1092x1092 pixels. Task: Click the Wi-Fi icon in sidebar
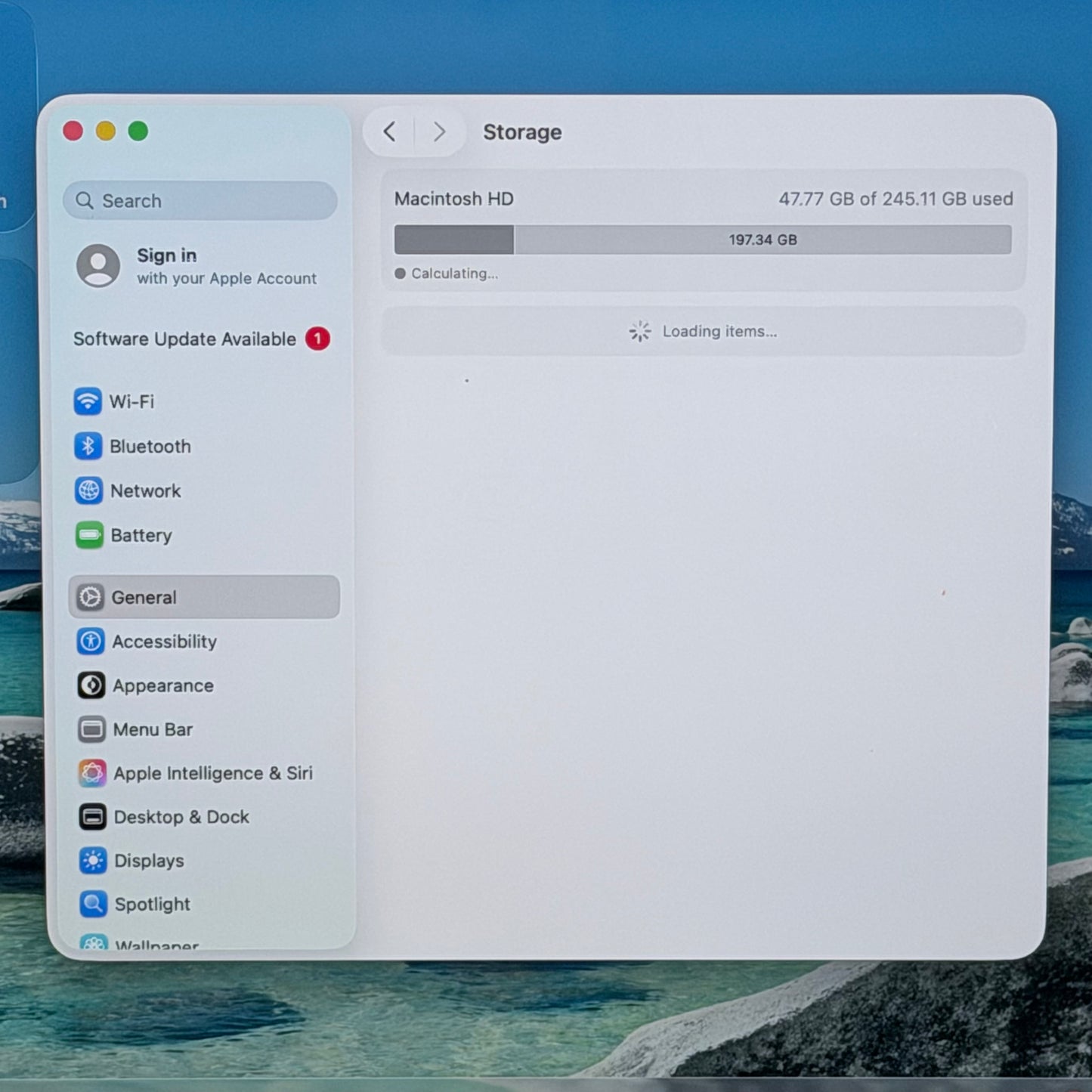(x=88, y=401)
